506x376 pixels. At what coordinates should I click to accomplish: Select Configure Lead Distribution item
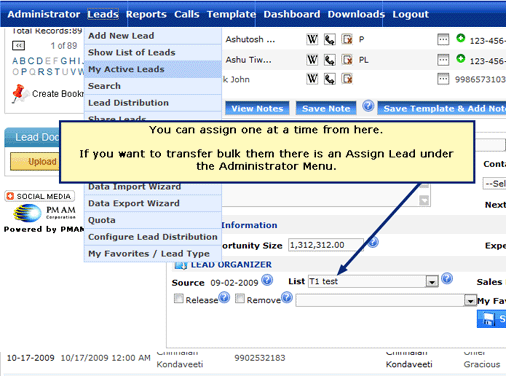[x=153, y=237]
